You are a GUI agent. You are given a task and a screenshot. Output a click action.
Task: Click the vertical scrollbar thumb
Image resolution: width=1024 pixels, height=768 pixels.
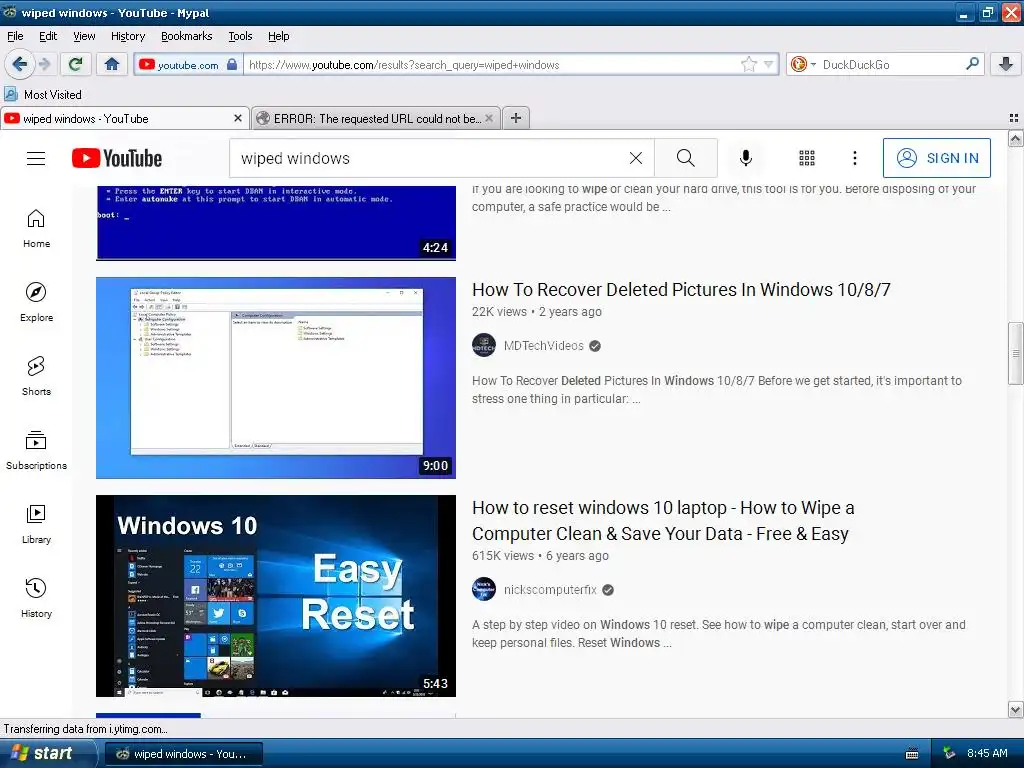(x=1015, y=353)
